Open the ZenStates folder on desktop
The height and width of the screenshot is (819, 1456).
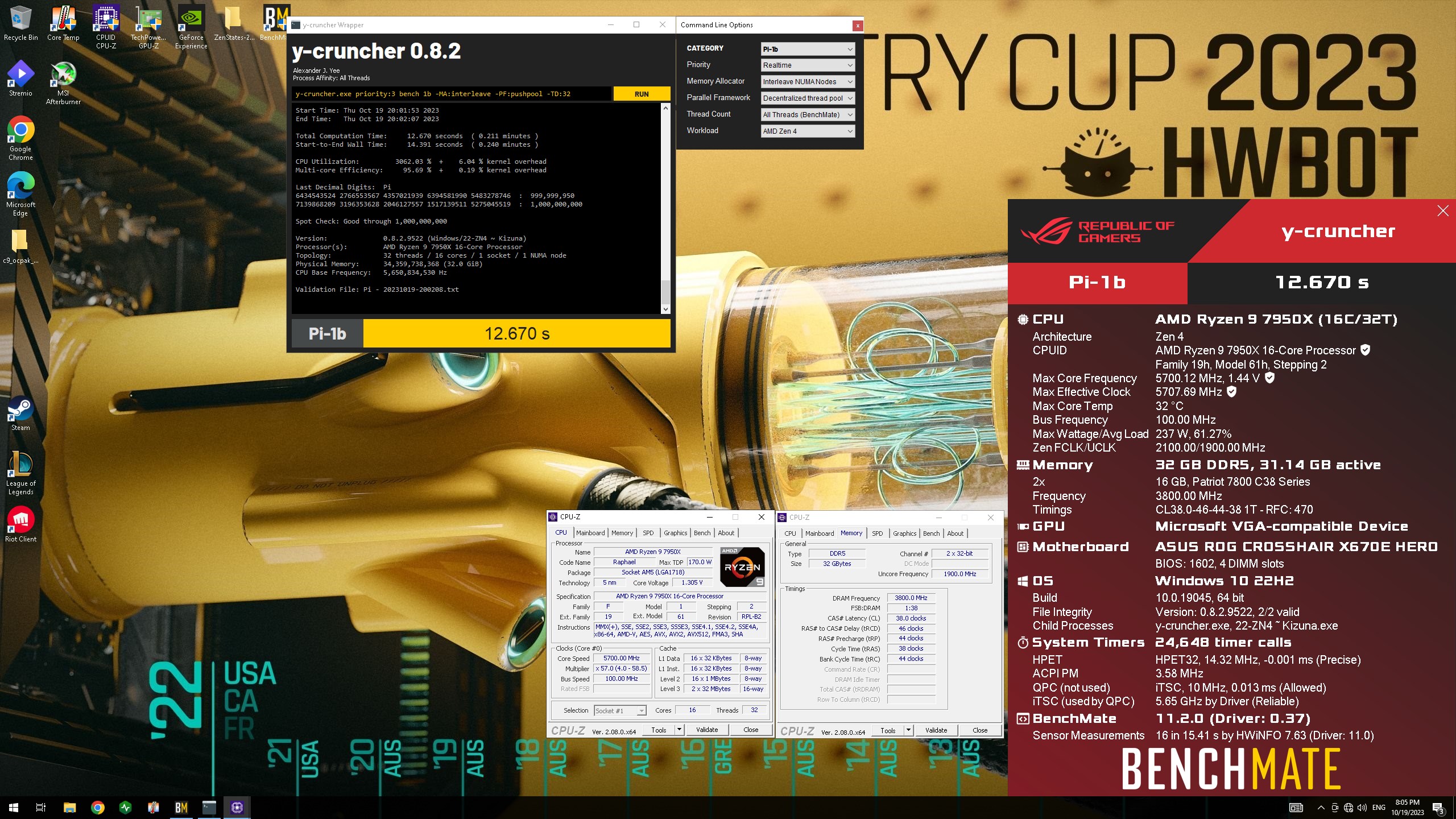point(234,24)
